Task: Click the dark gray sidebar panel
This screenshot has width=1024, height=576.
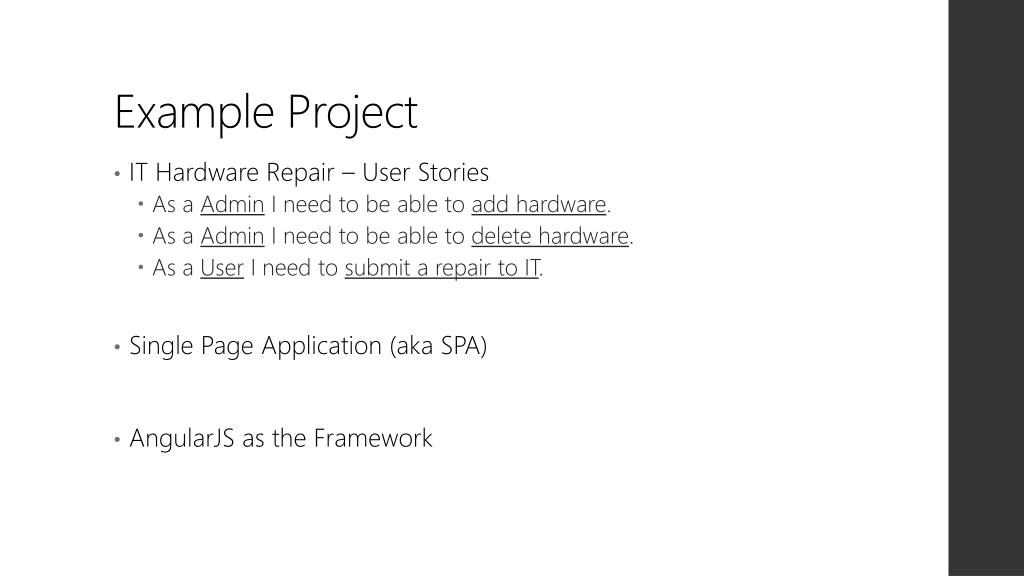Action: pos(986,288)
